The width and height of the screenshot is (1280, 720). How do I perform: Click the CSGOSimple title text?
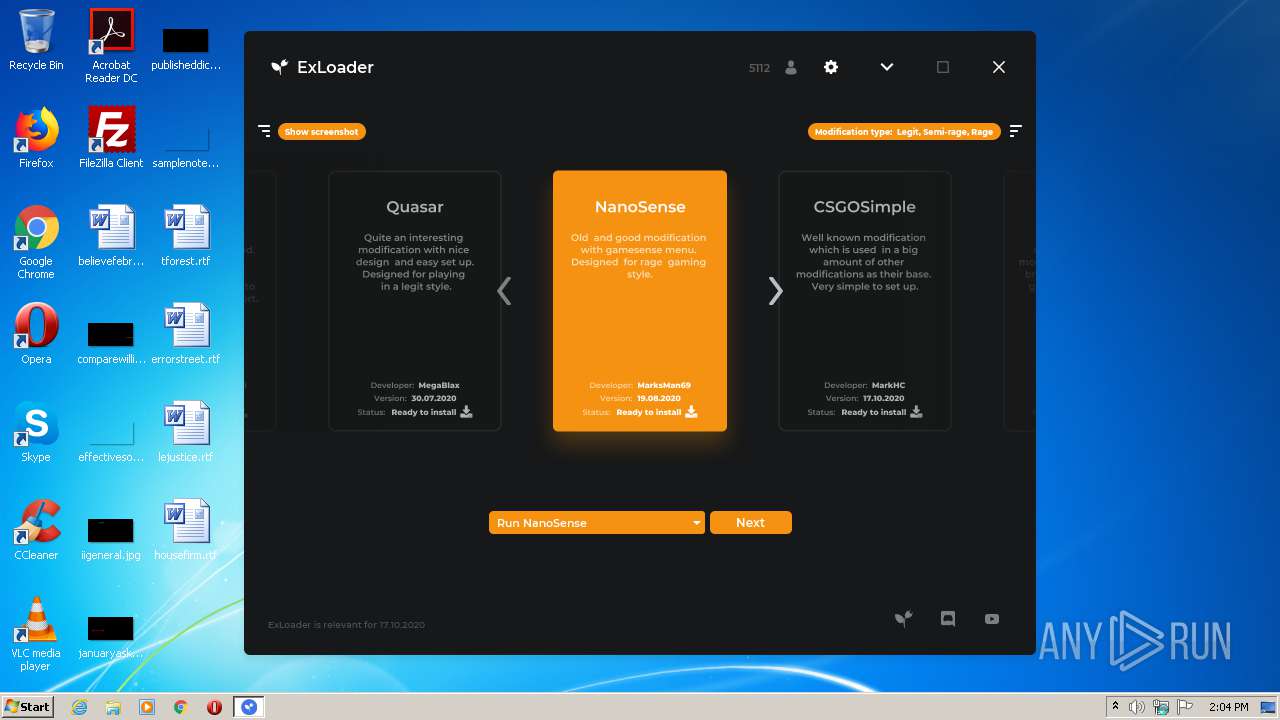point(865,207)
